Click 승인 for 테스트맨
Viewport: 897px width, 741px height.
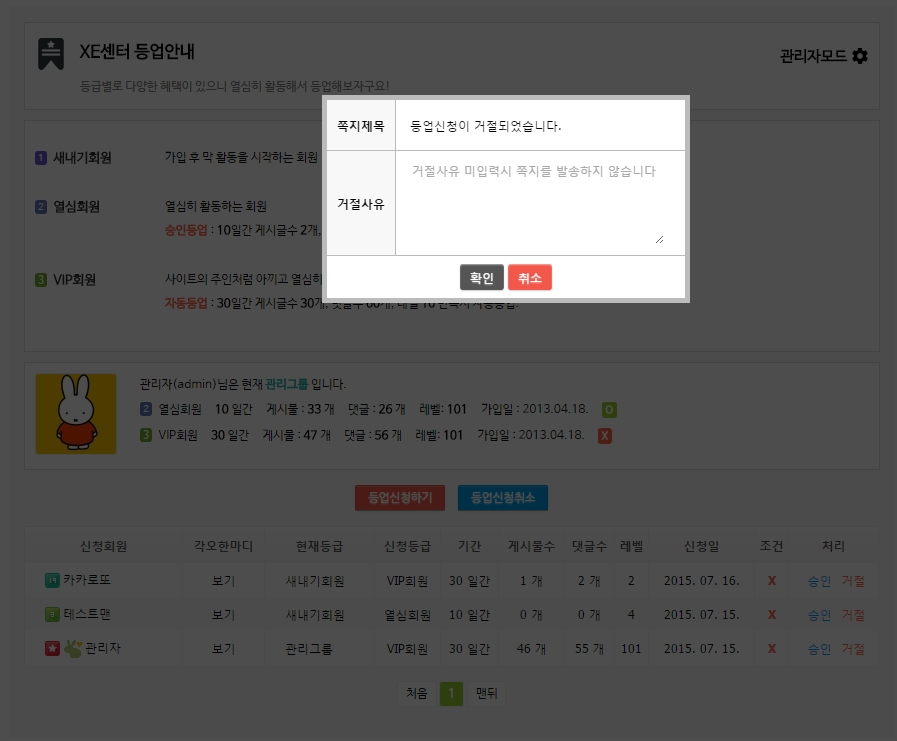click(x=819, y=615)
